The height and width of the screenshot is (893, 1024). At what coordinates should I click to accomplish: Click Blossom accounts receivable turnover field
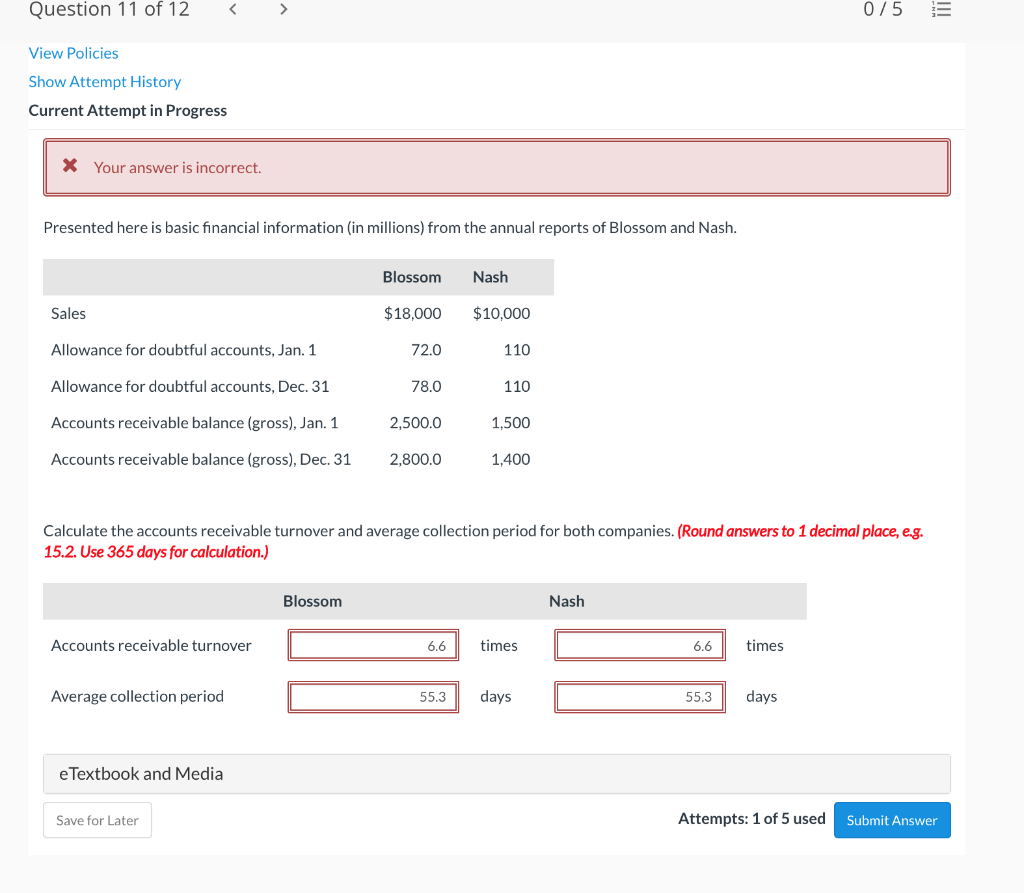point(374,645)
